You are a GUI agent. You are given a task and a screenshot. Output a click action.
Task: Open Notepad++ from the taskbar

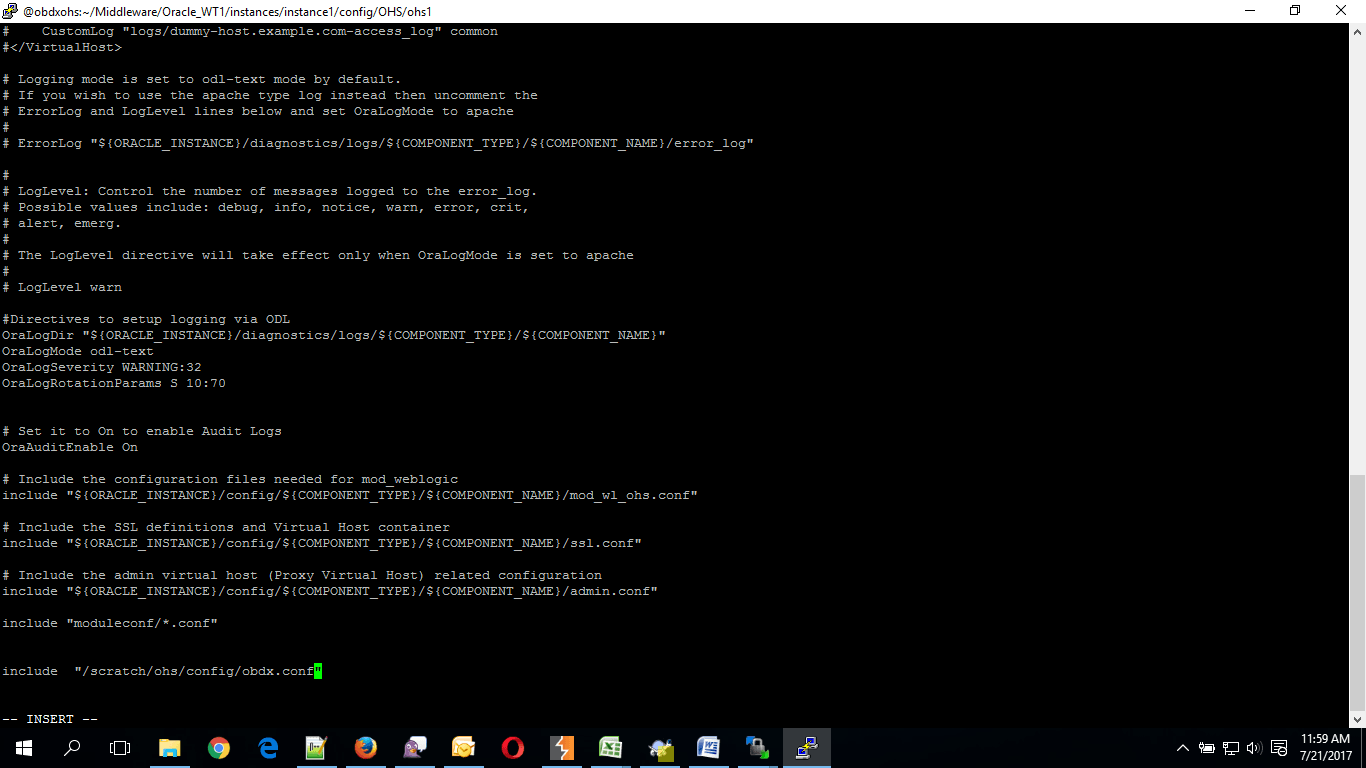click(315, 746)
